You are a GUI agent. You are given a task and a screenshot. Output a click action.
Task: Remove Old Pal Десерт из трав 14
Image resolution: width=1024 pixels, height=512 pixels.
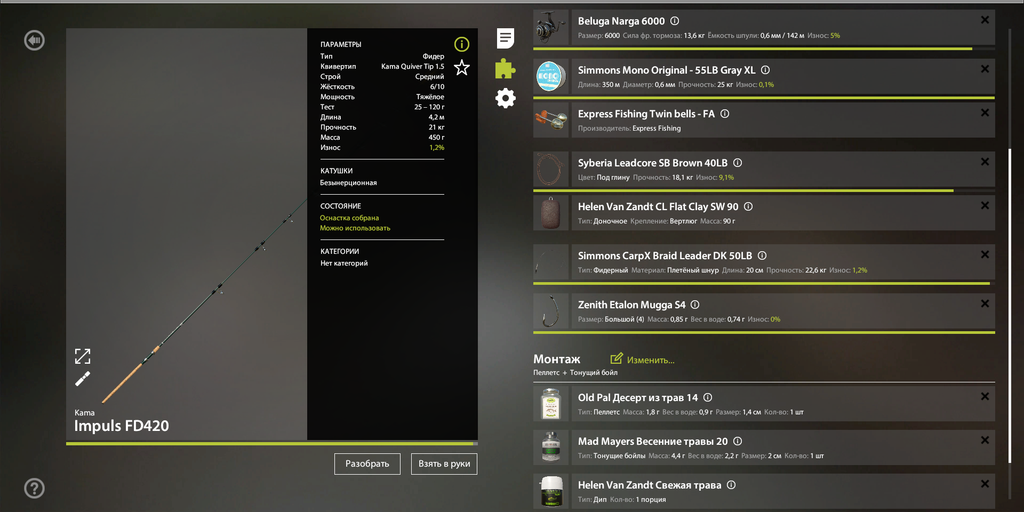coord(985,396)
